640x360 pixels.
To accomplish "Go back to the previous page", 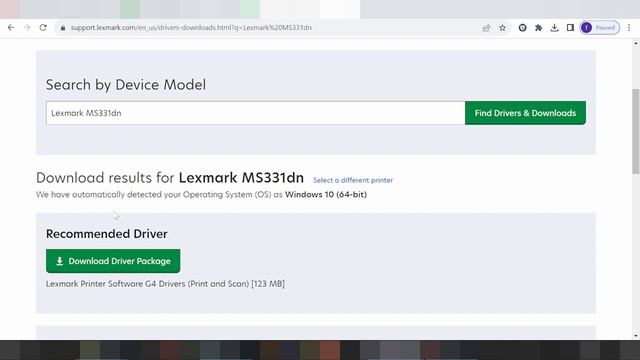I will point(11,28).
